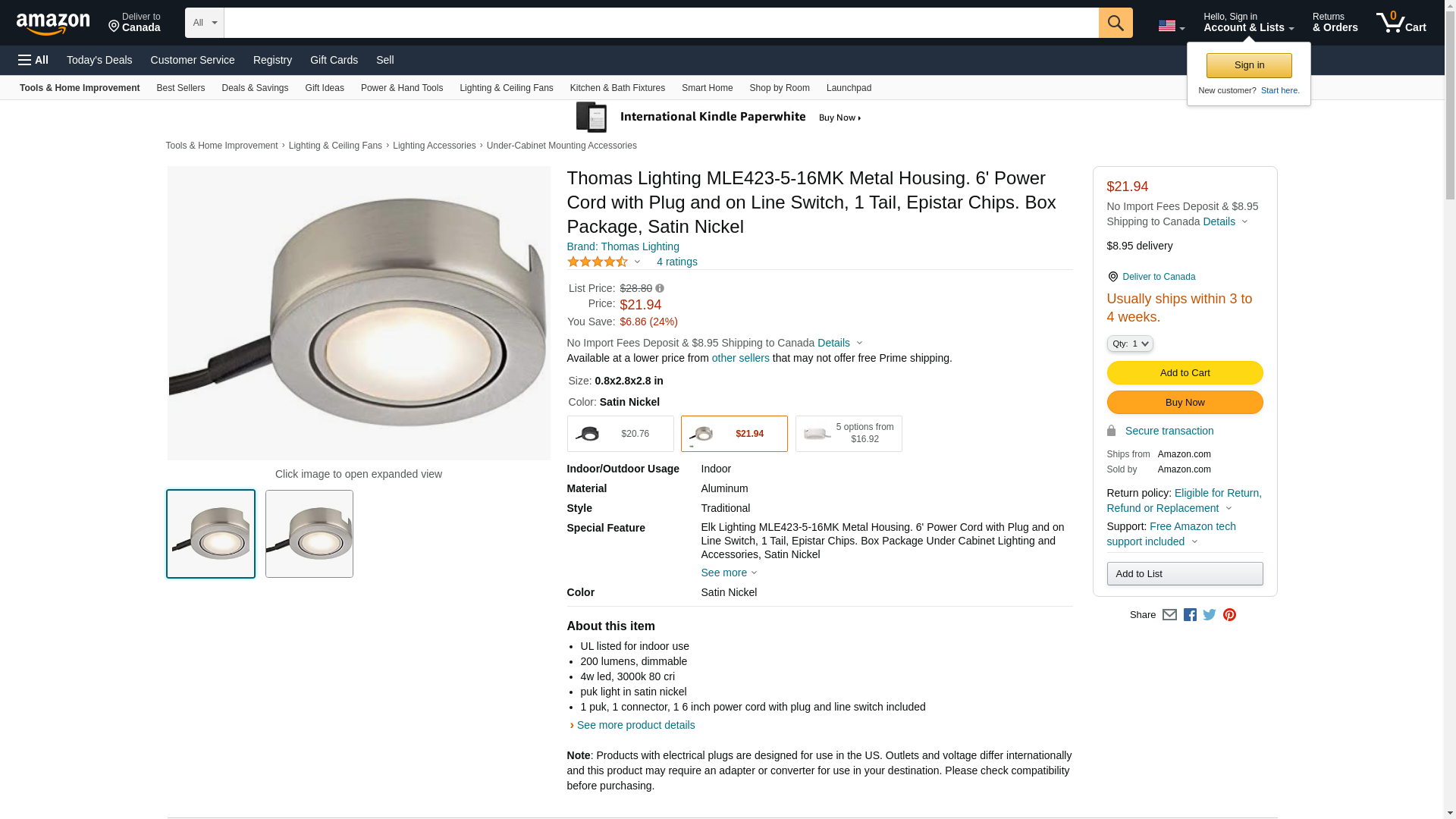1456x819 pixels.
Task: Open the All hamburger menu
Action: pos(33,60)
